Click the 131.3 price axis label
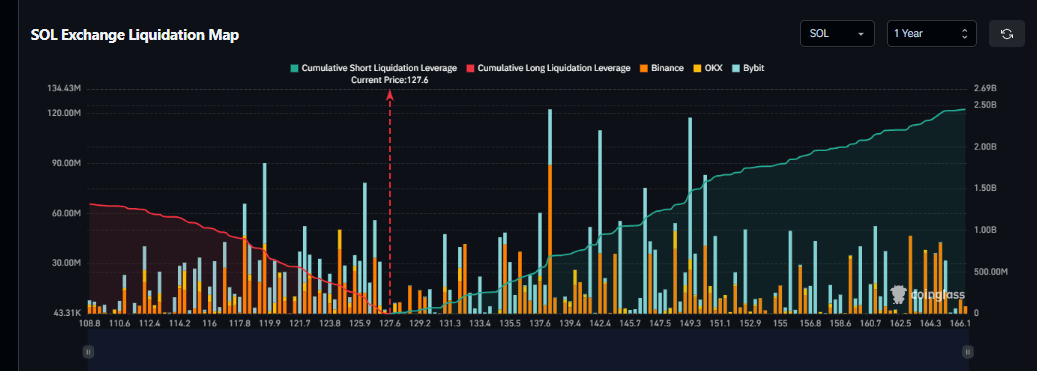The image size is (1037, 371). click(450, 323)
